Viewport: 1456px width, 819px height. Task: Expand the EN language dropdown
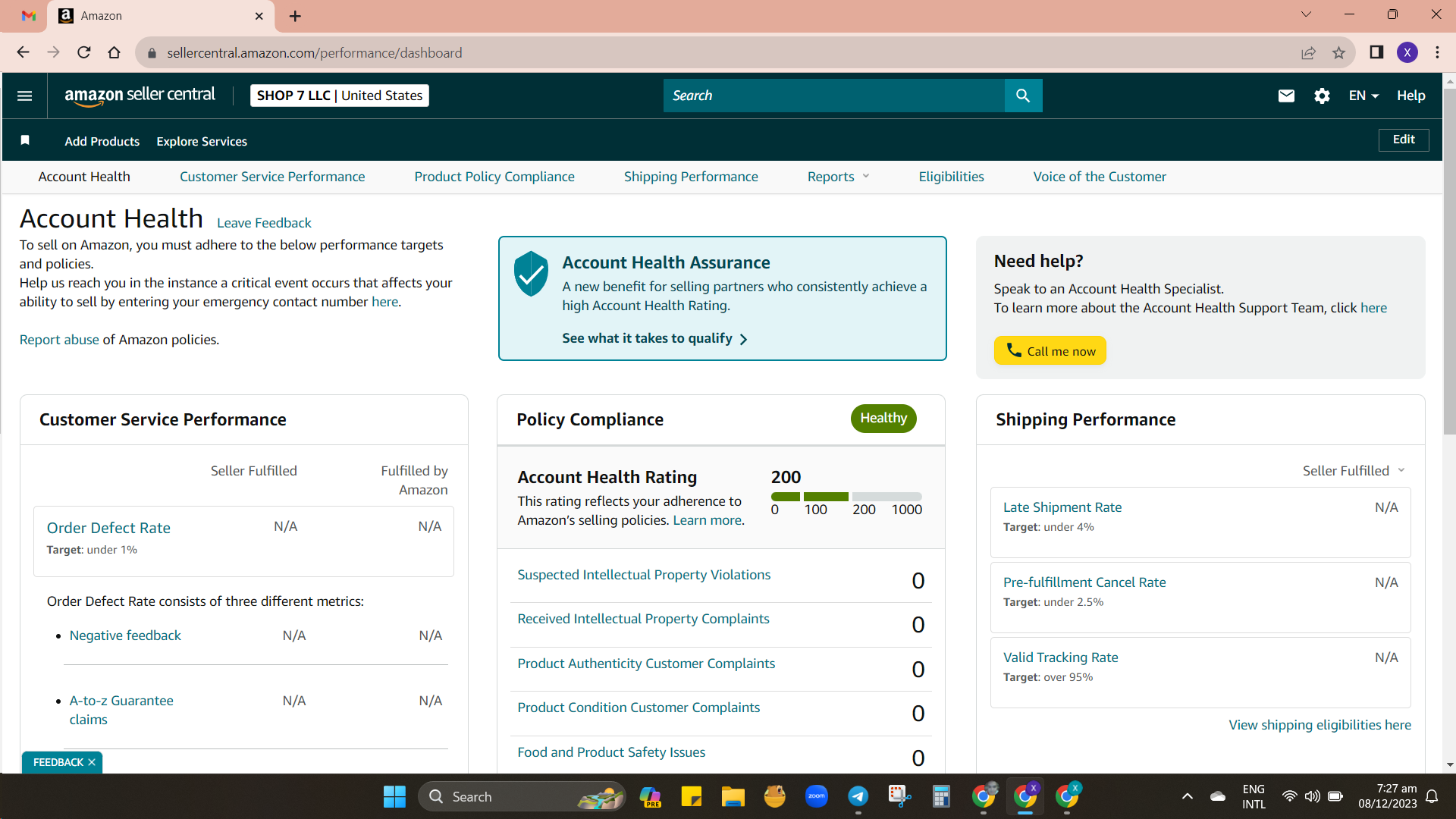(1363, 96)
